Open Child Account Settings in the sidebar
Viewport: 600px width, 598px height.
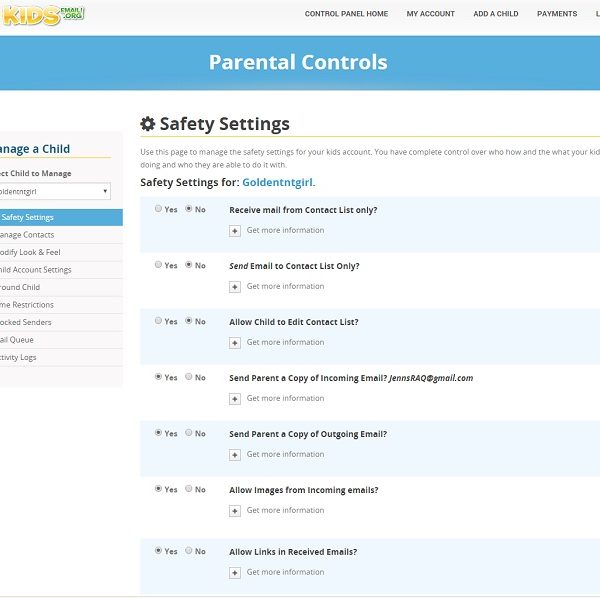[x=61, y=270]
